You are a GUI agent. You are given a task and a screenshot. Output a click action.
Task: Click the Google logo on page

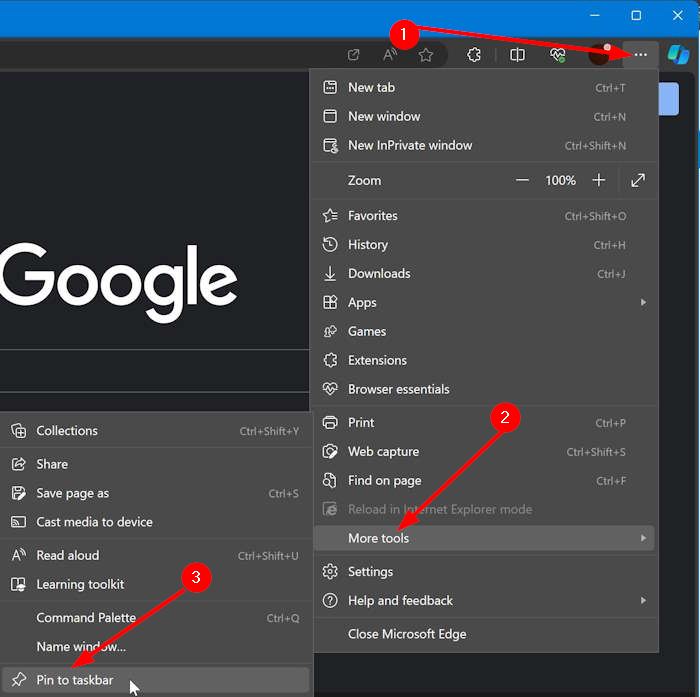point(119,282)
